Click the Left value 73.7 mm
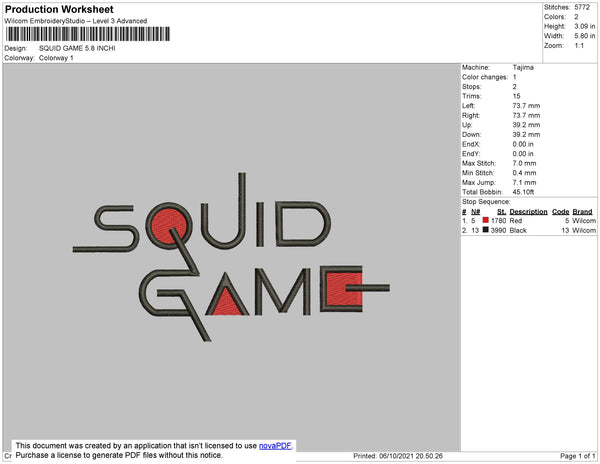Screen dimensions: 600x464 [x=526, y=106]
